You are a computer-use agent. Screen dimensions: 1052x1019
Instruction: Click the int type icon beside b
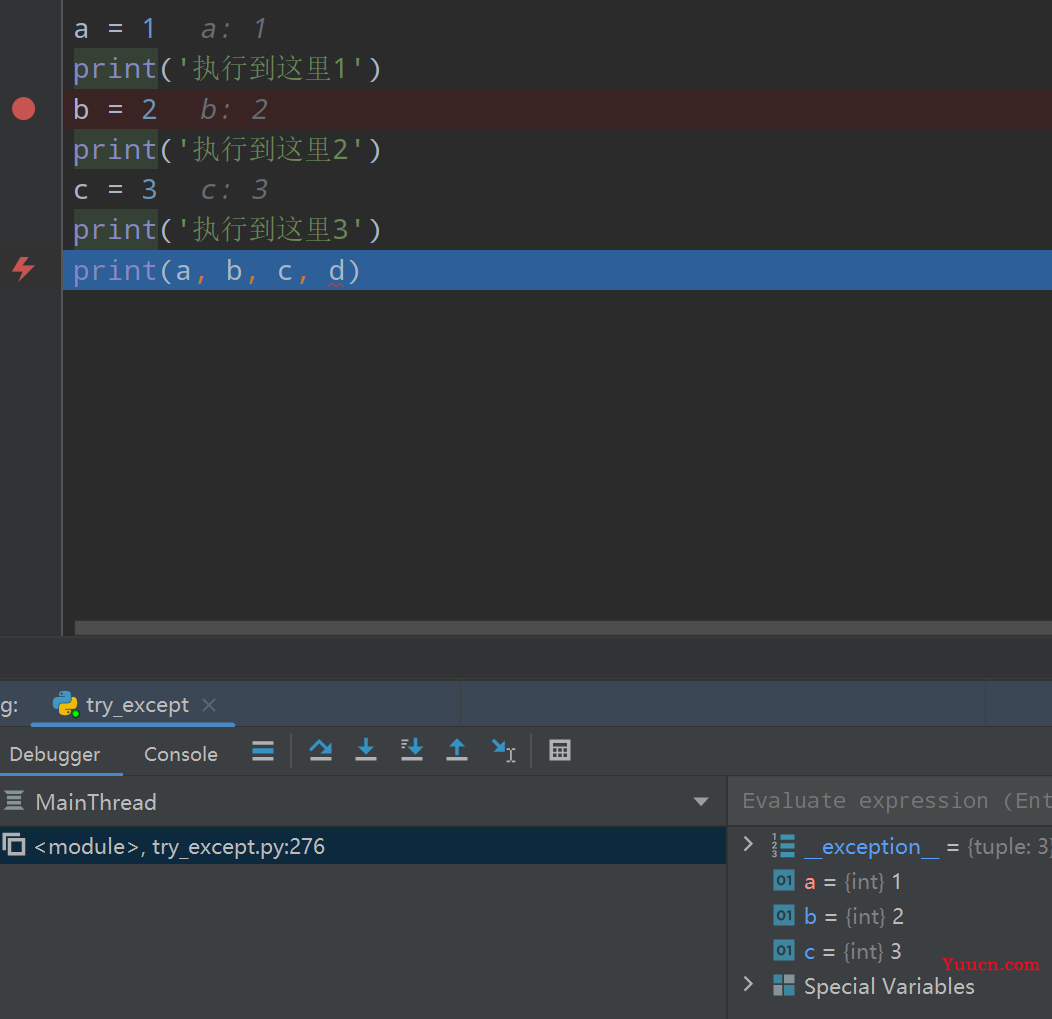[x=784, y=915]
